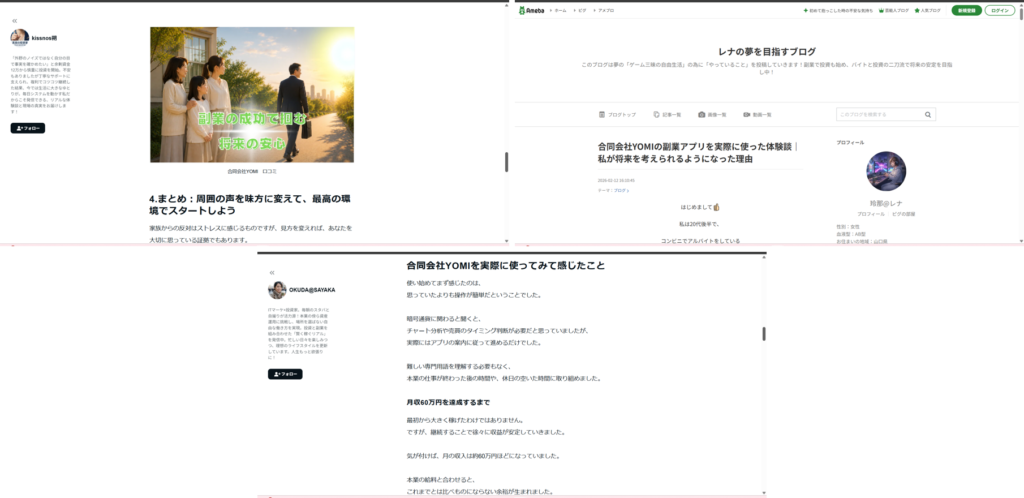
Task: Follow kissnos with the フォロー button
Action: tap(27, 128)
